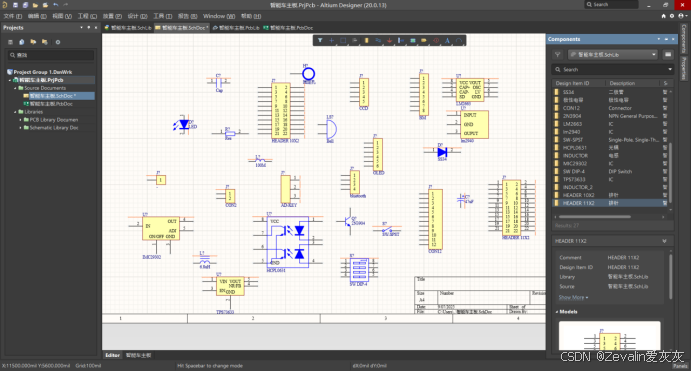Click the open folder icon in the Projects panel toolbar
The image size is (692, 371).
tap(33, 42)
